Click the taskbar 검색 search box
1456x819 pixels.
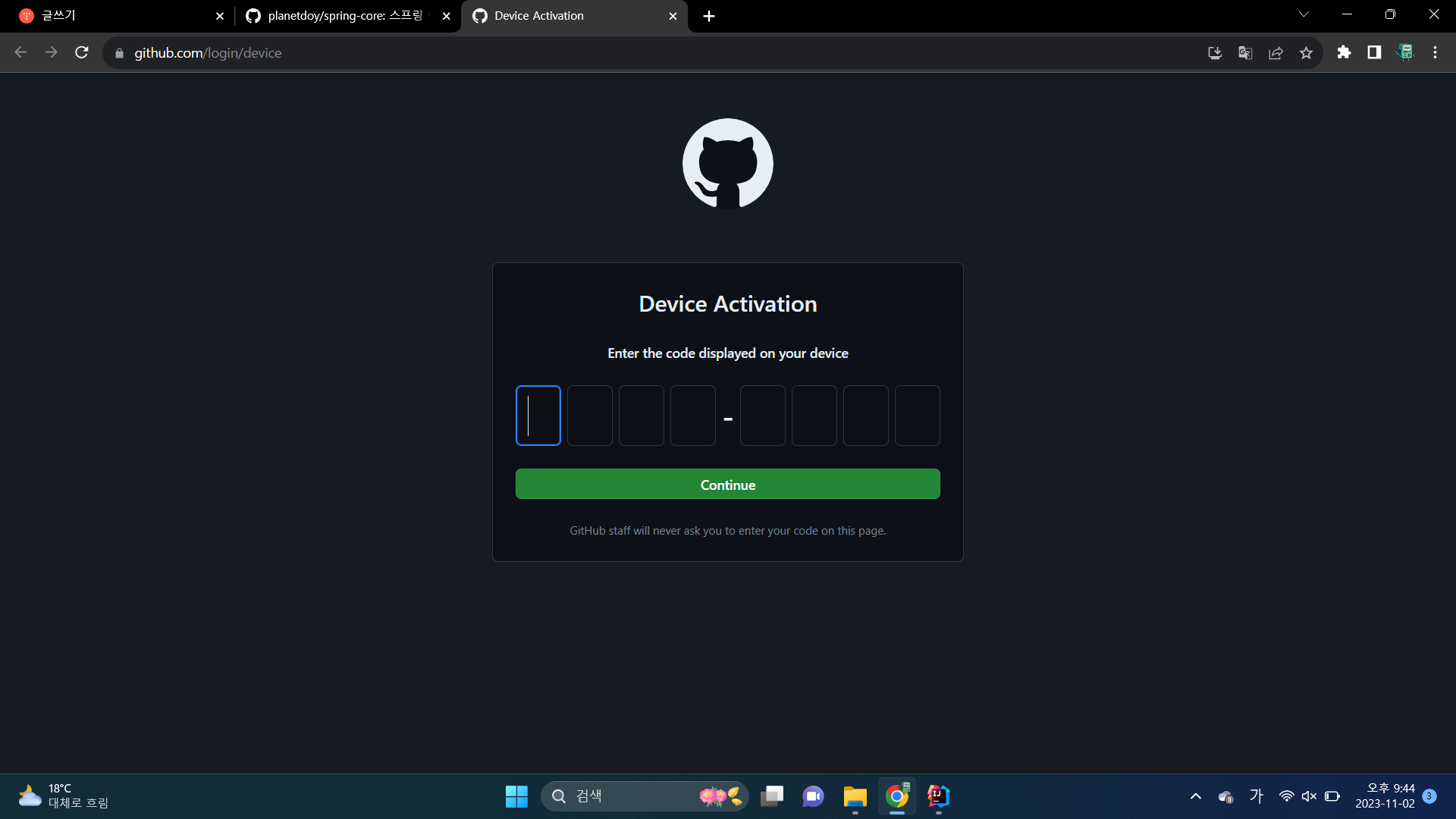coord(645,796)
